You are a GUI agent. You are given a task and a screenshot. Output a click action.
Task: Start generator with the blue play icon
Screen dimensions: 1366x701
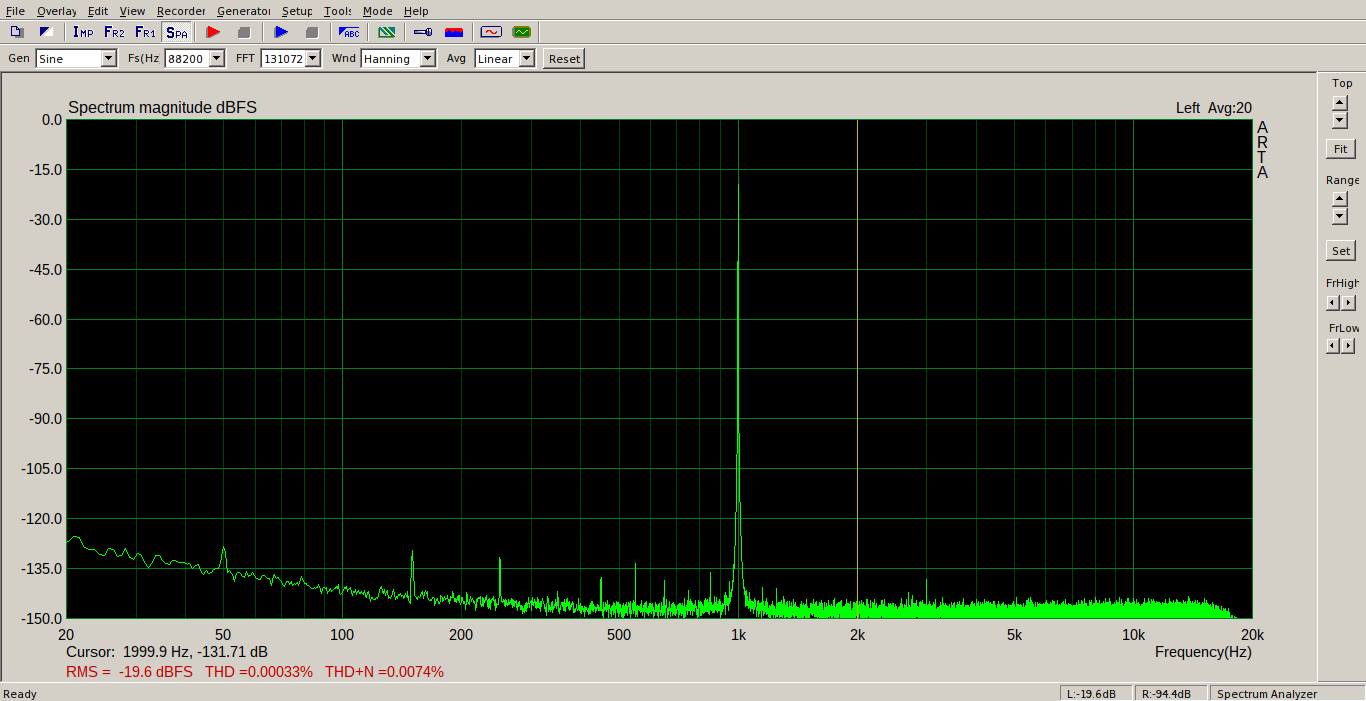[281, 32]
